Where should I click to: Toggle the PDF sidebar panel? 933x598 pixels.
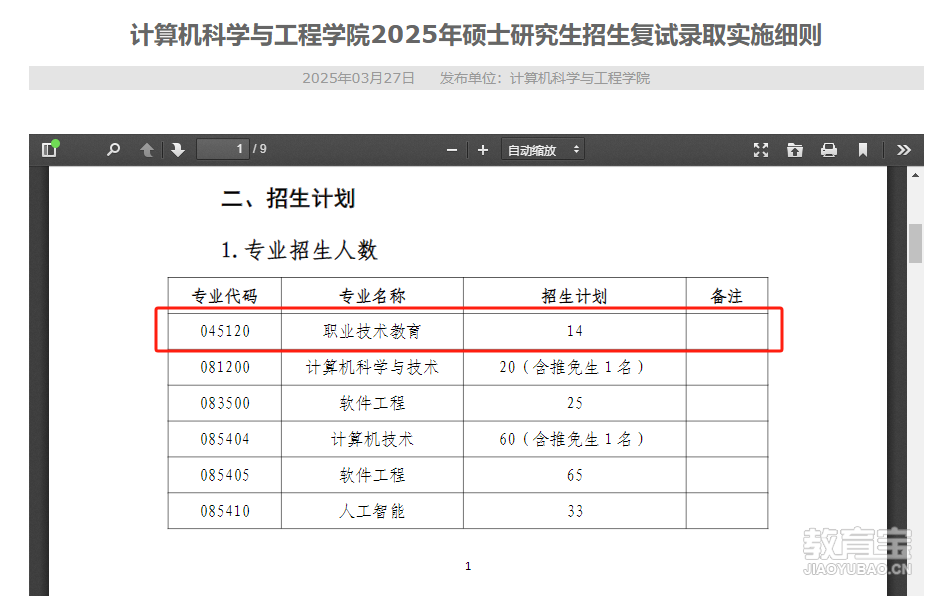point(49,150)
